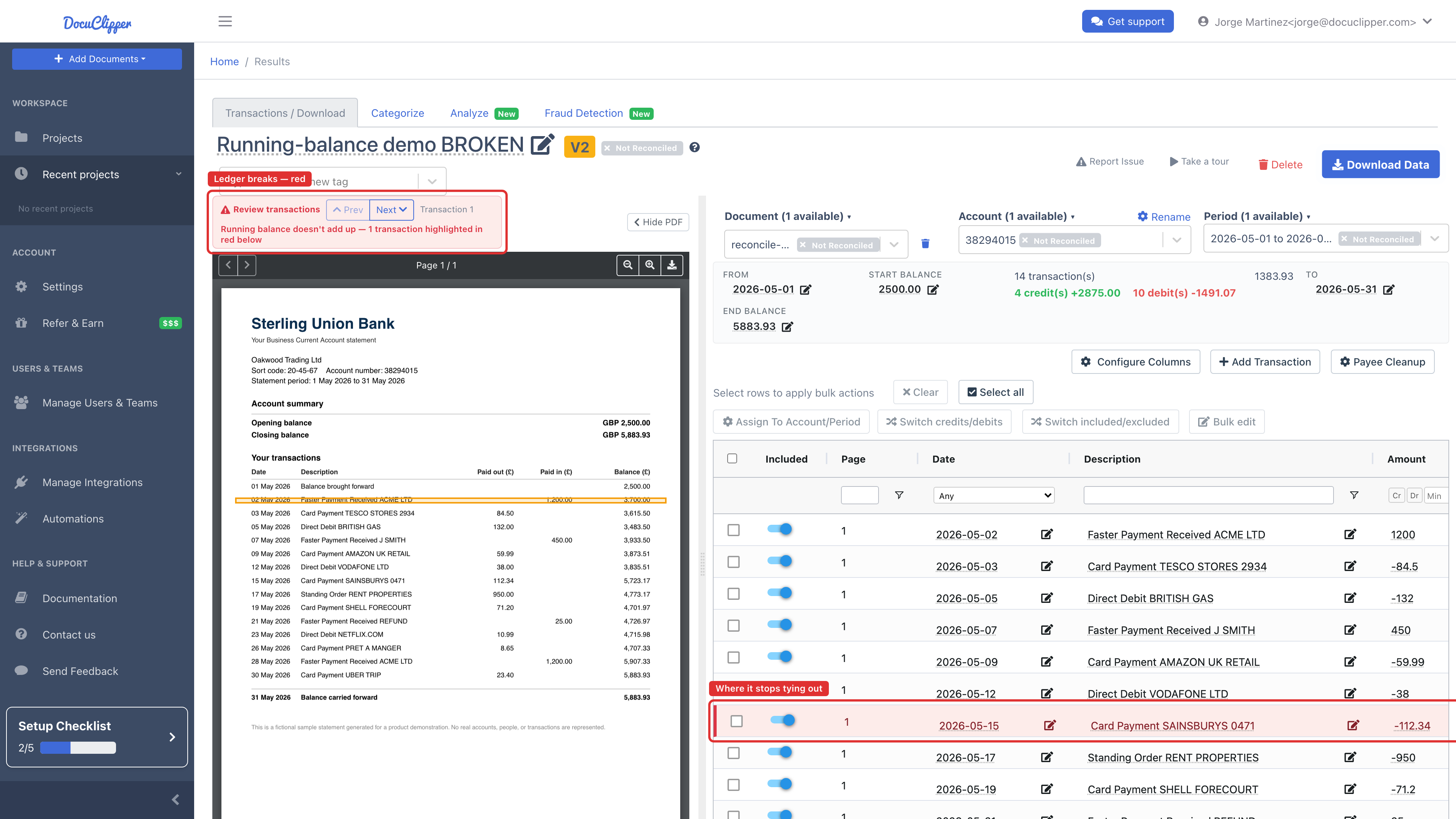The image size is (1456, 819).
Task: Check the TESCO STORES row checkbox
Action: tap(733, 562)
